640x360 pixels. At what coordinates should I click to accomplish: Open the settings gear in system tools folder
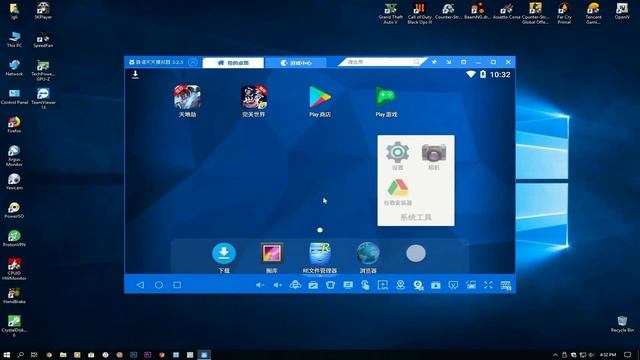398,156
